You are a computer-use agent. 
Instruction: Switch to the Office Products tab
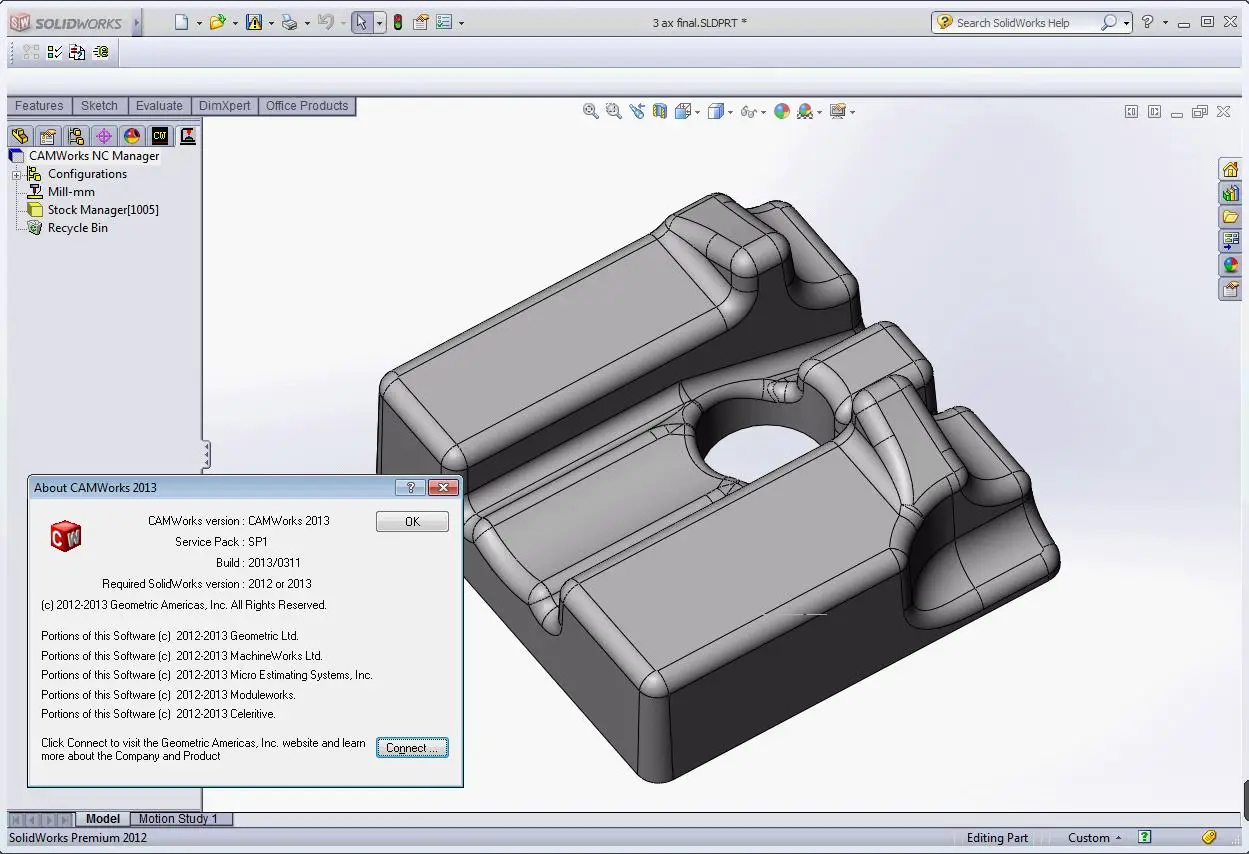coord(307,106)
